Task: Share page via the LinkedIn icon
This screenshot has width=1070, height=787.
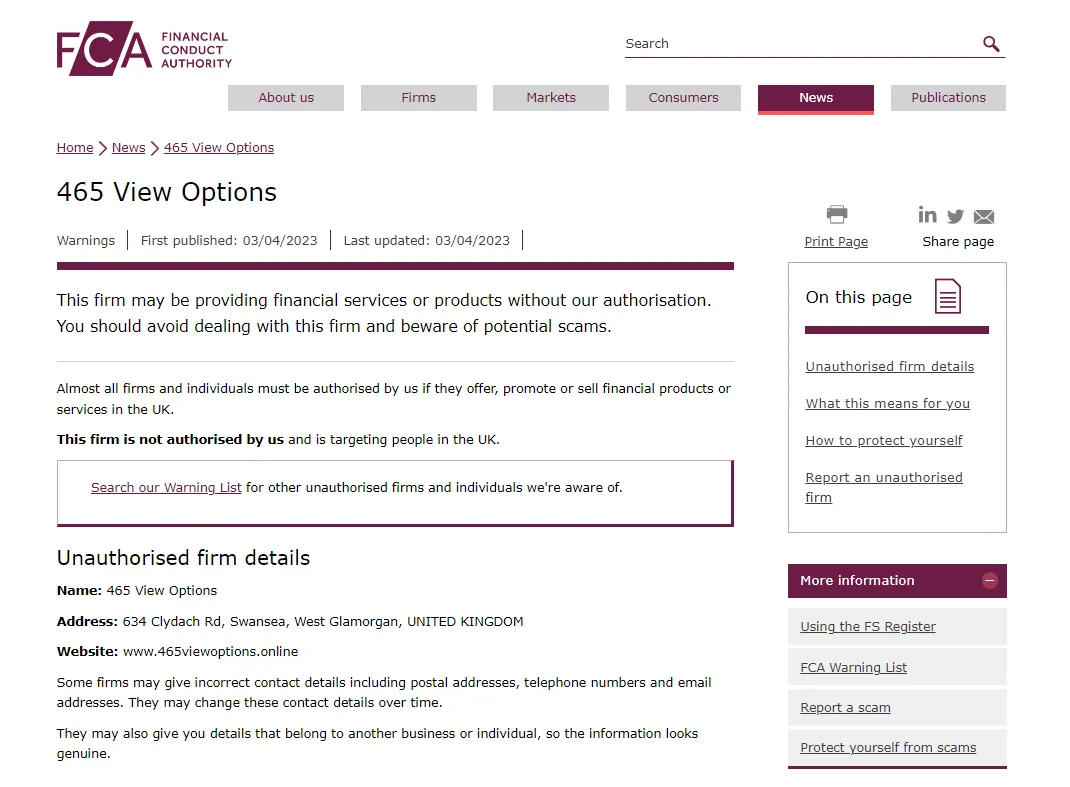Action: click(x=927, y=215)
